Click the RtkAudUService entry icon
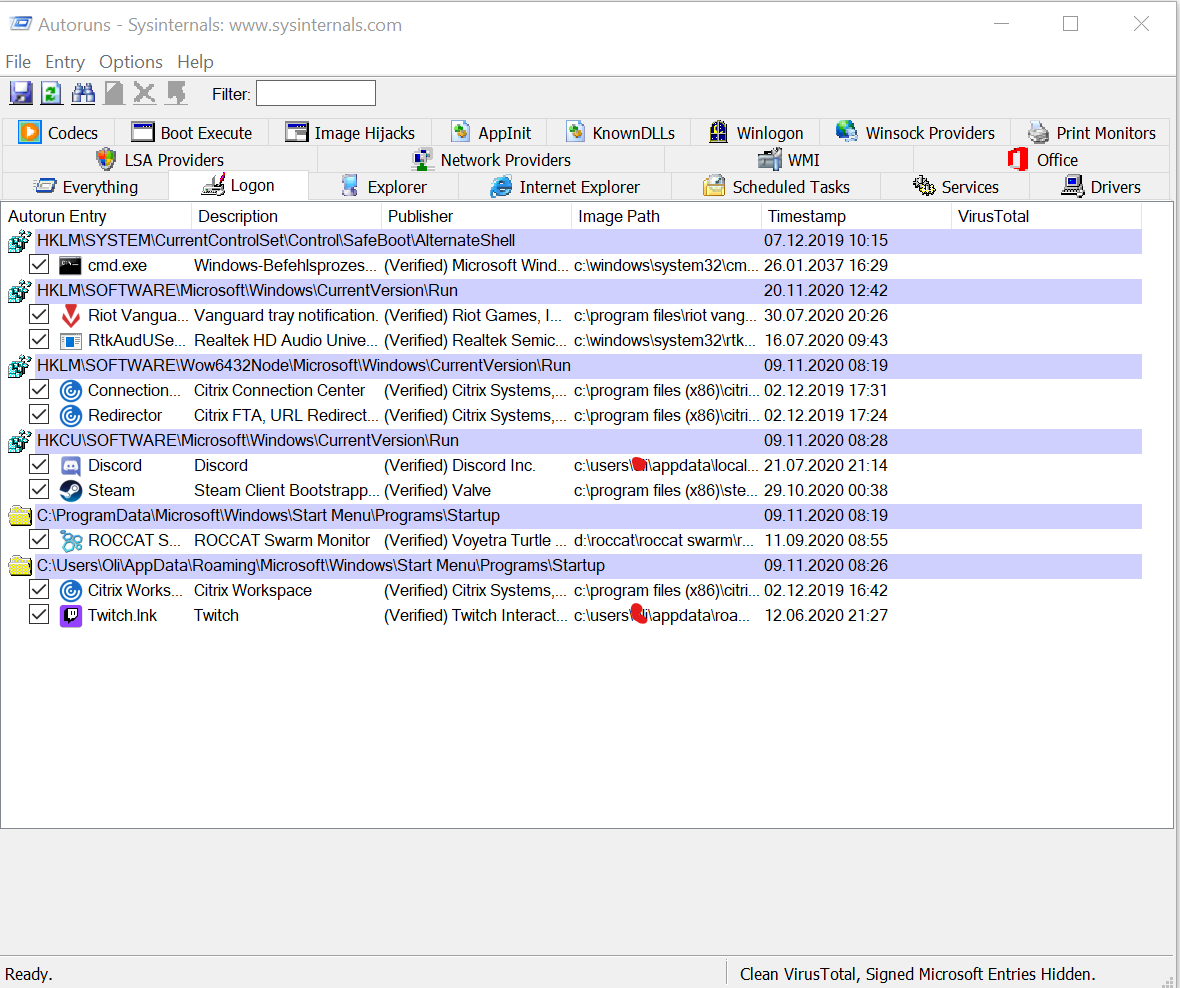 71,341
